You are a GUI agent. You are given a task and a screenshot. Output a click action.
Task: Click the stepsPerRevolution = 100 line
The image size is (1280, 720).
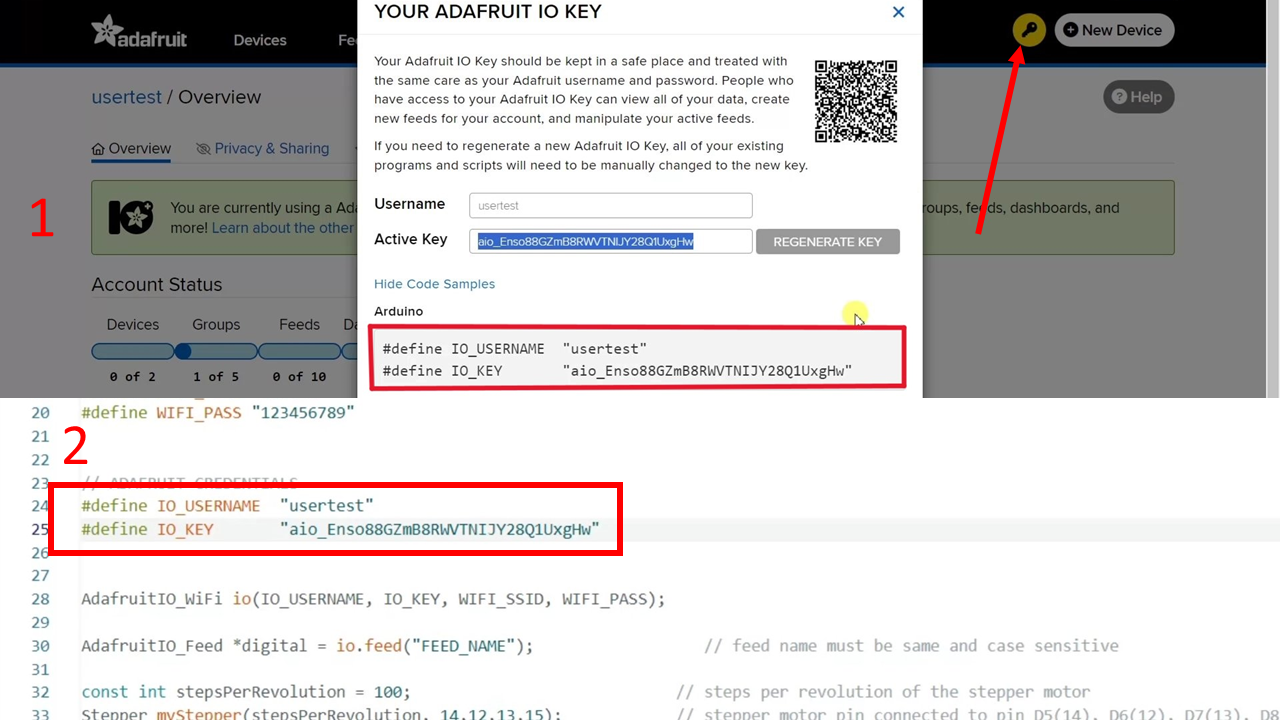246,692
